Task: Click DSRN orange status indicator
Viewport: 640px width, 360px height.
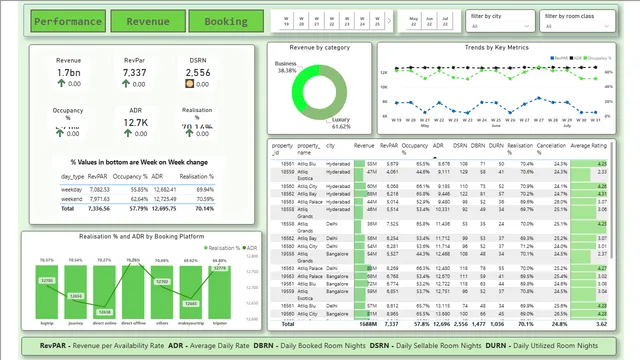Action: pyautogui.click(x=189, y=84)
